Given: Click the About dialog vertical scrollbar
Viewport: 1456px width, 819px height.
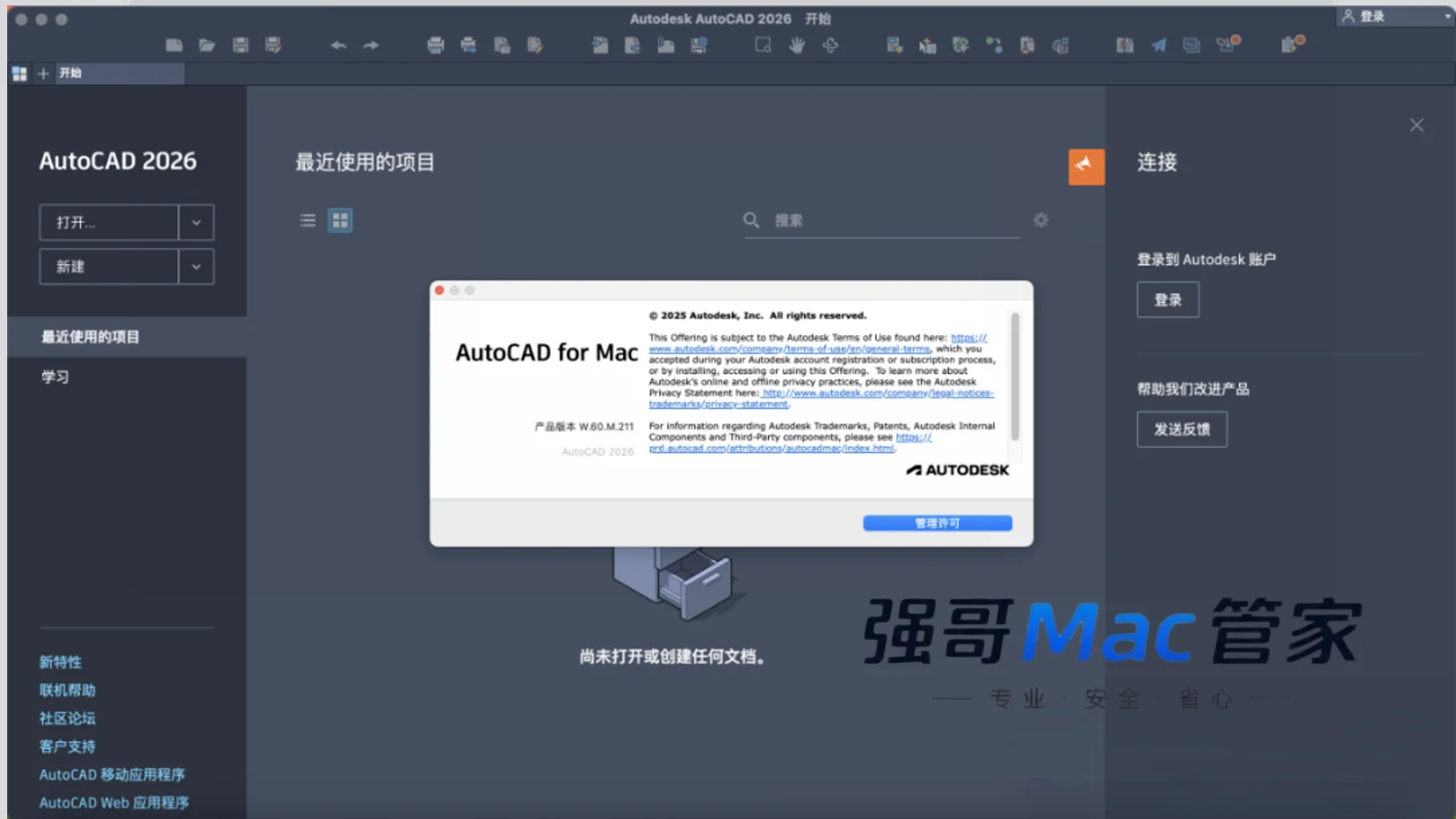Looking at the screenshot, I should tap(1015, 376).
